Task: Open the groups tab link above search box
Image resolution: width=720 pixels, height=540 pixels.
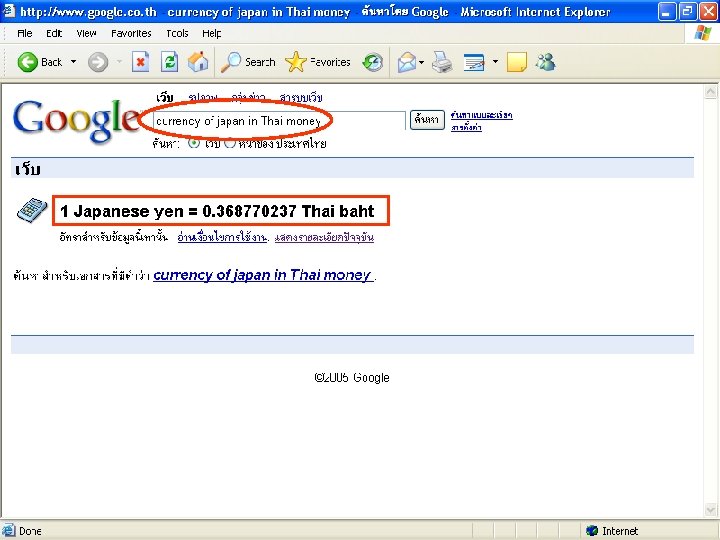Action: 248,97
